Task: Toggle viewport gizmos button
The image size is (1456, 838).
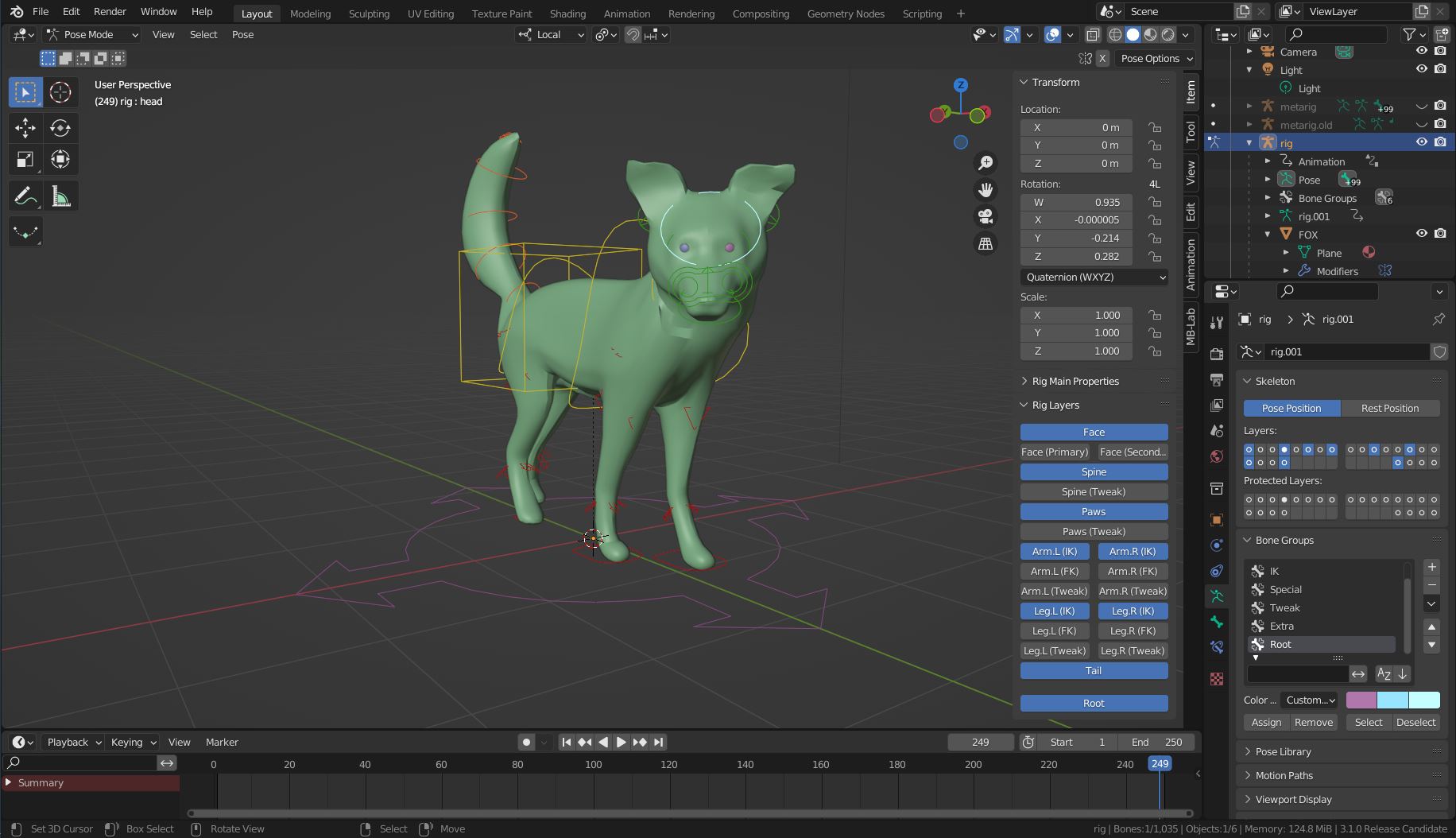Action: click(1012, 34)
